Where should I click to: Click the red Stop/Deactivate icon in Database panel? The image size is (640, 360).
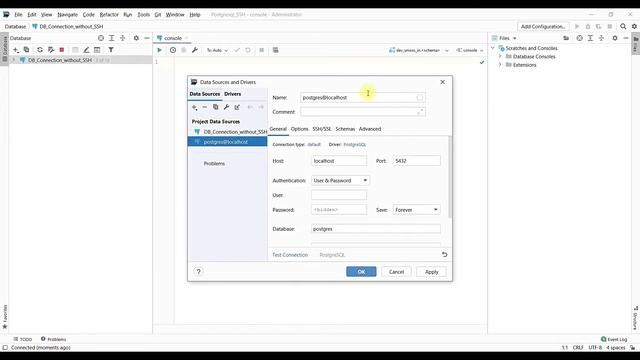coord(62,50)
